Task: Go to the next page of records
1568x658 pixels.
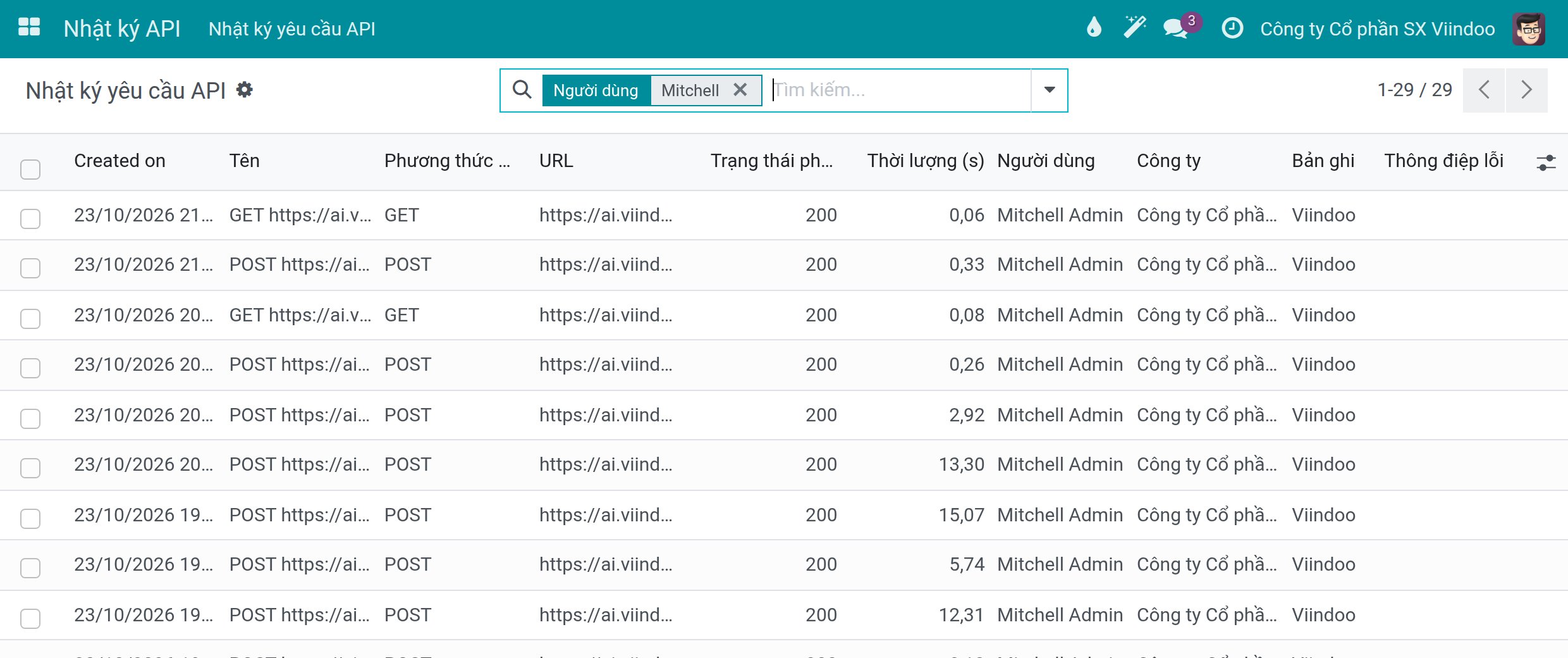Action: [x=1527, y=90]
